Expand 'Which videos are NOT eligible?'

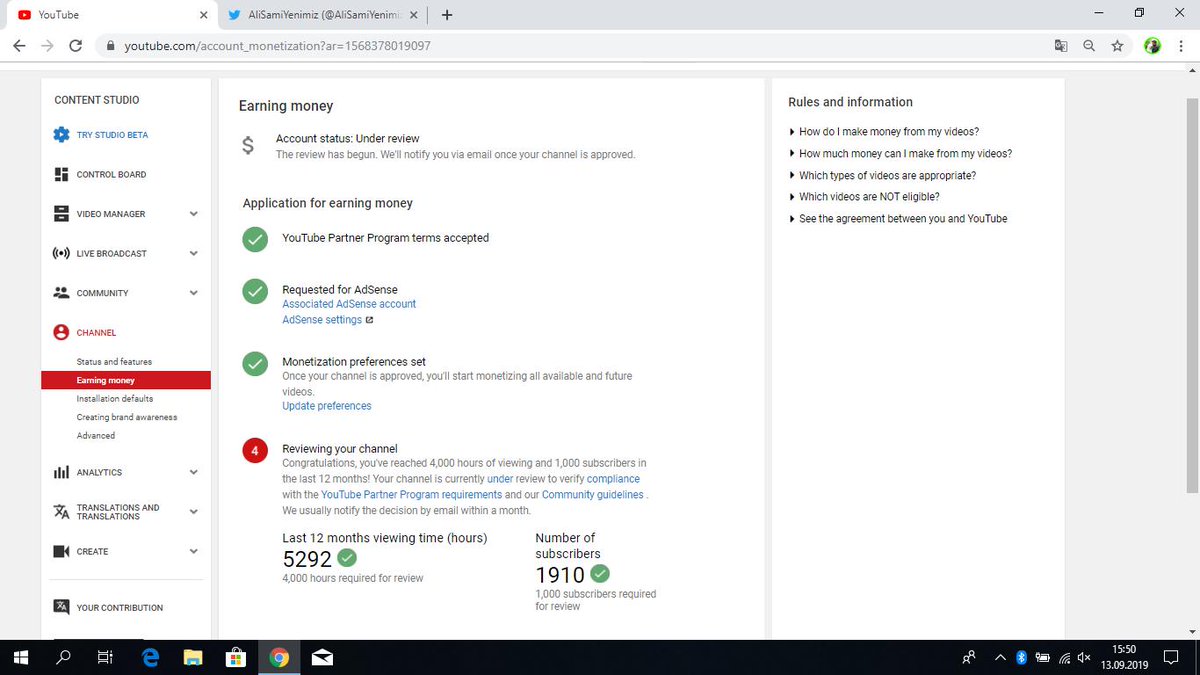coord(864,197)
